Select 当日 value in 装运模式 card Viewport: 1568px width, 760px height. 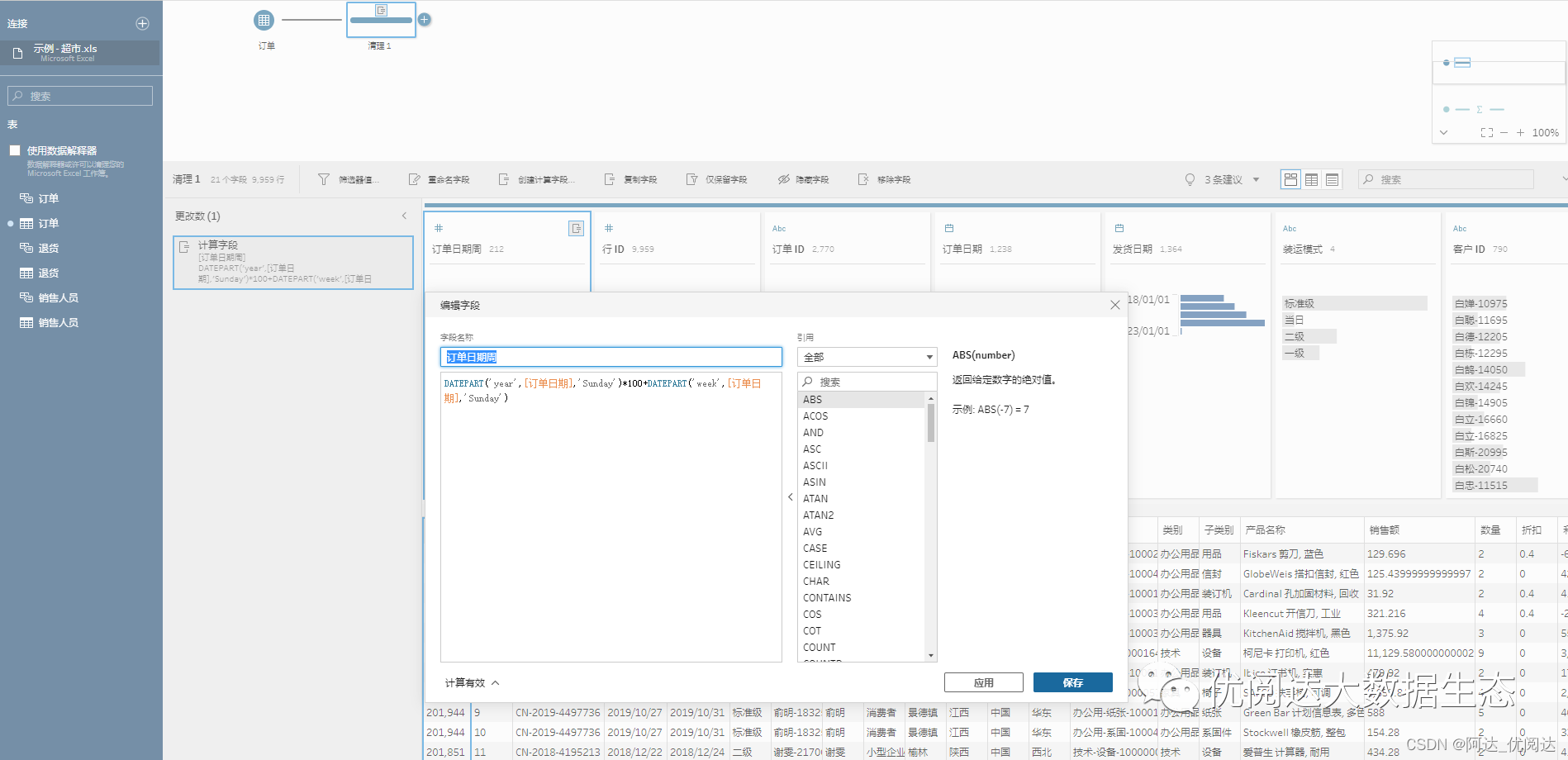click(1294, 320)
